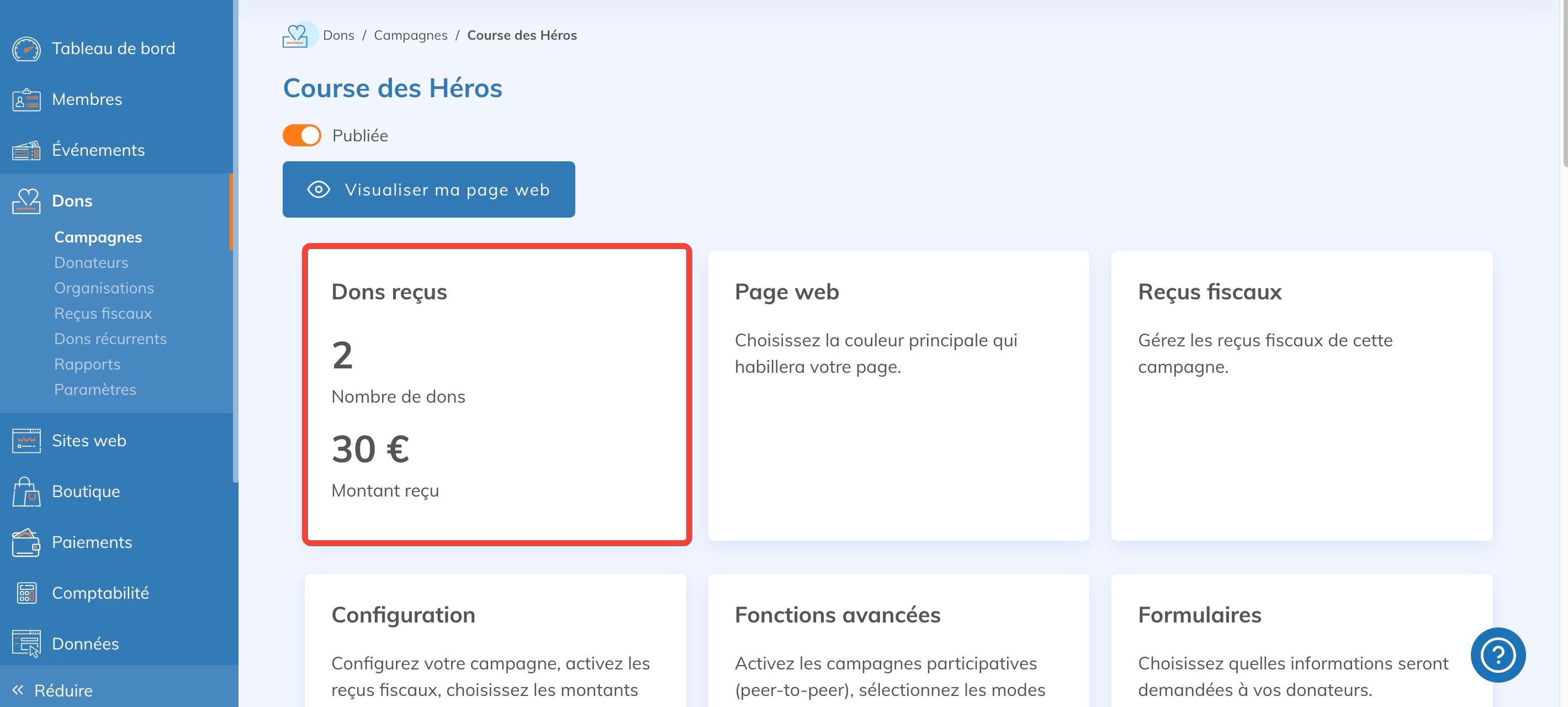Screen dimensions: 1568x707
Task: Open Membres via its ID card icon
Action: (26, 99)
